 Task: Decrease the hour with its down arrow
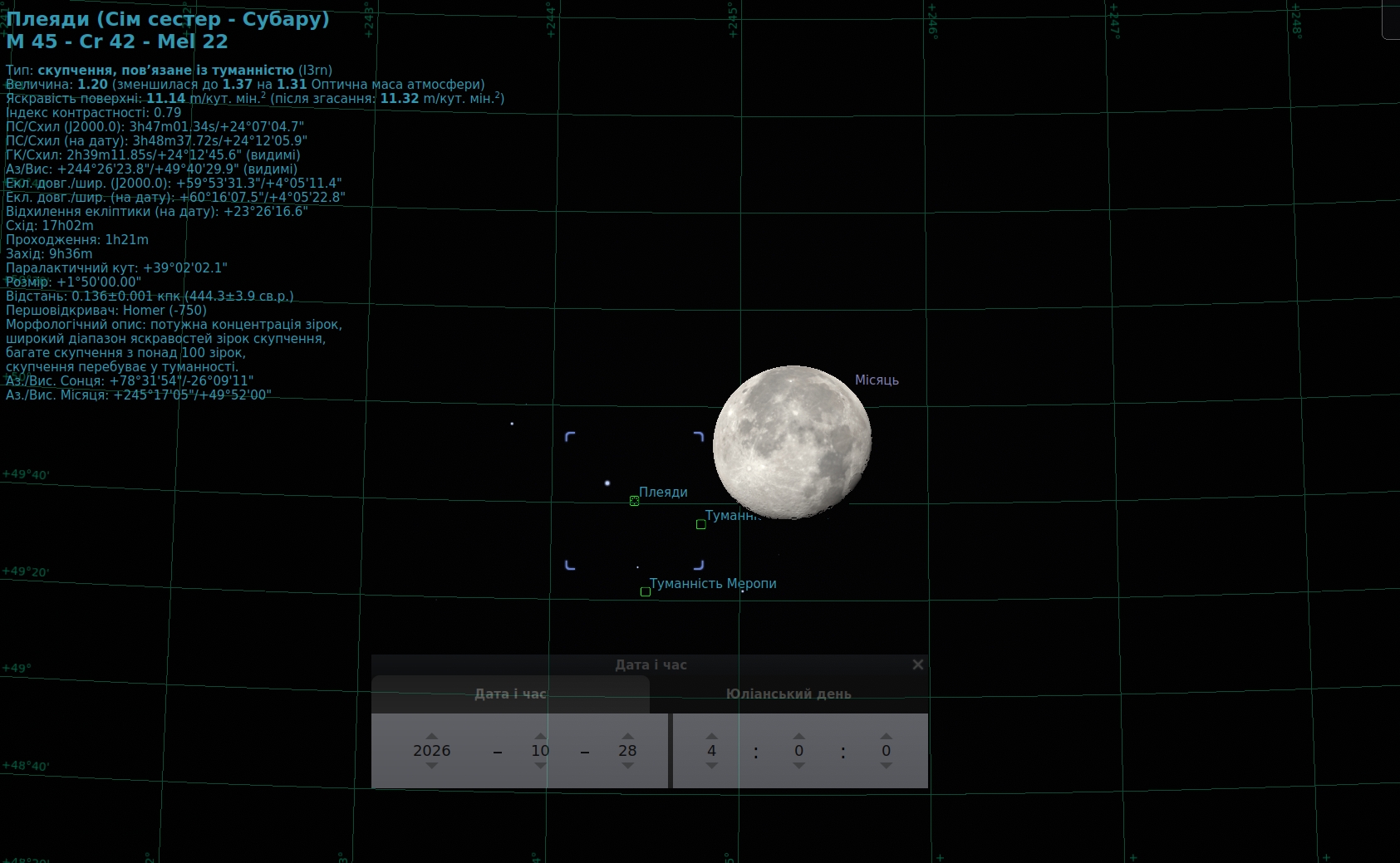point(711,766)
